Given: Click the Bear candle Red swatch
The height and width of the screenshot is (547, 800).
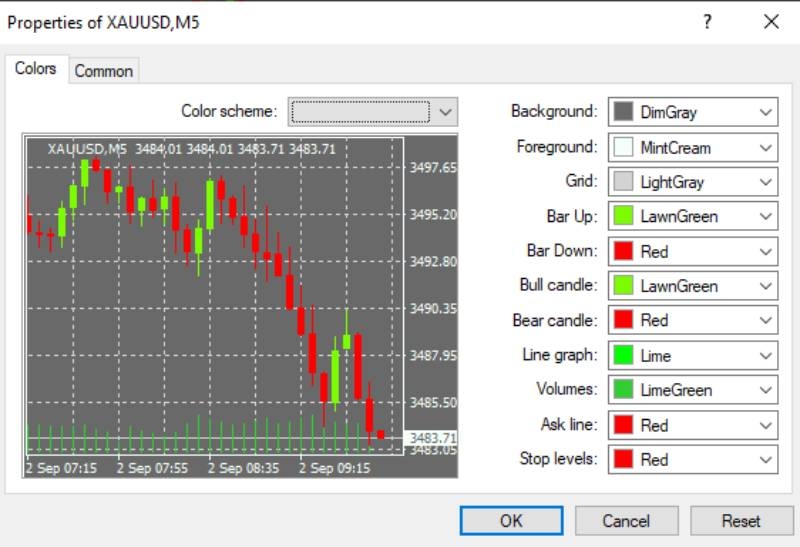Looking at the screenshot, I should (623, 320).
